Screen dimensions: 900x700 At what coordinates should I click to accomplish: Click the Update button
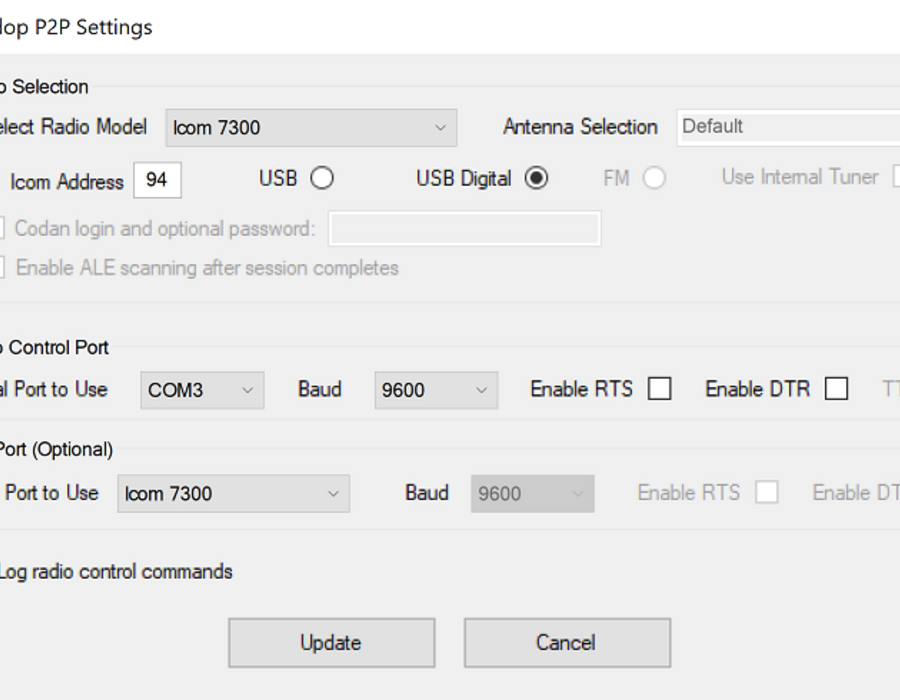[332, 643]
